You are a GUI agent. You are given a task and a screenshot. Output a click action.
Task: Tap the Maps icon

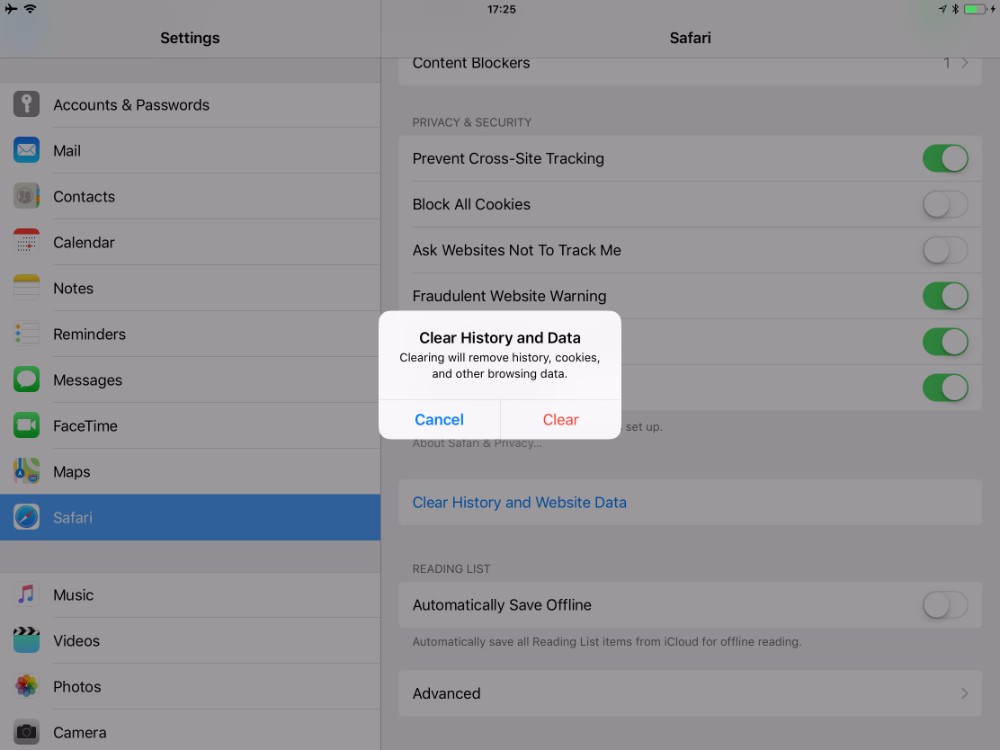[26, 472]
